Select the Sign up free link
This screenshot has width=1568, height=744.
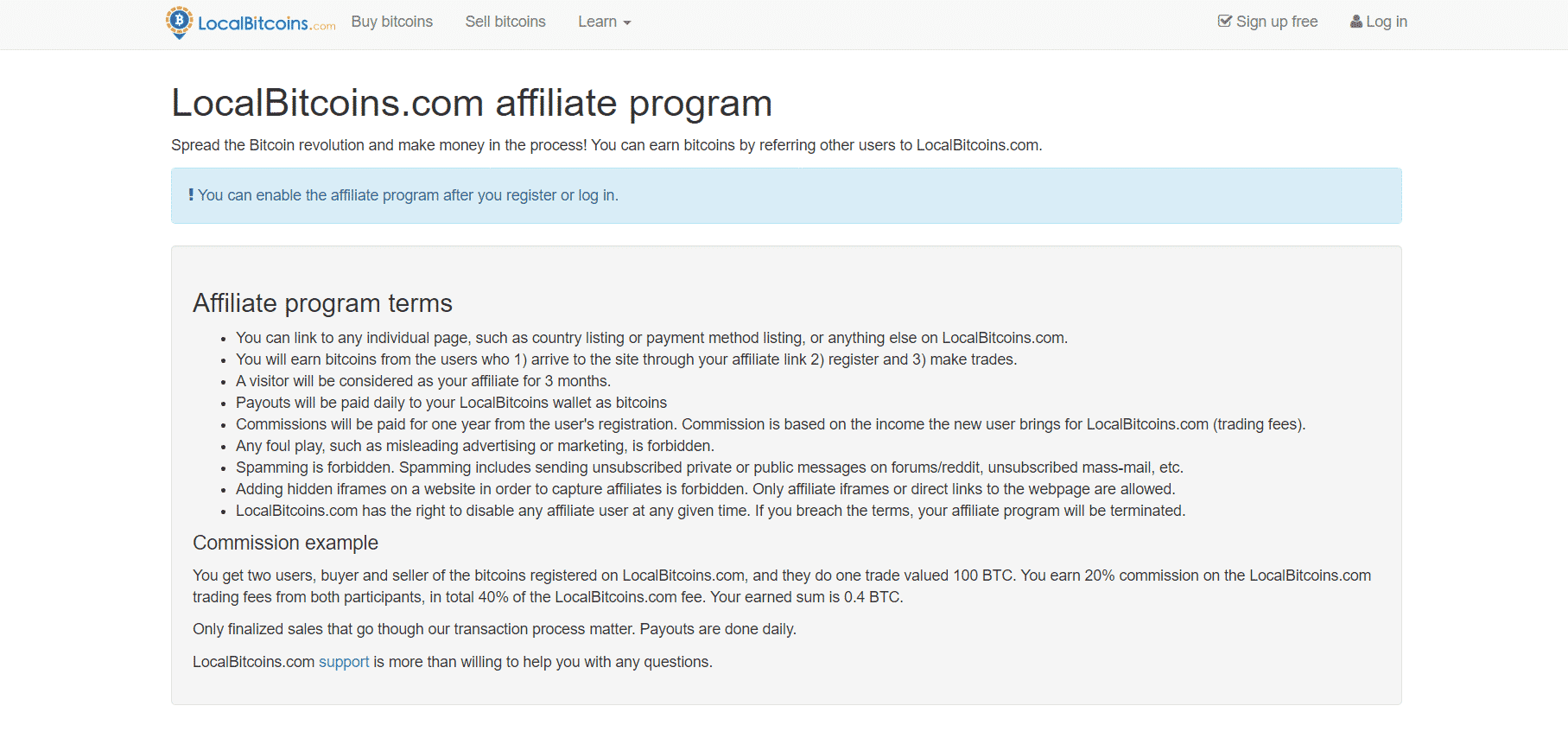pyautogui.click(x=1268, y=22)
